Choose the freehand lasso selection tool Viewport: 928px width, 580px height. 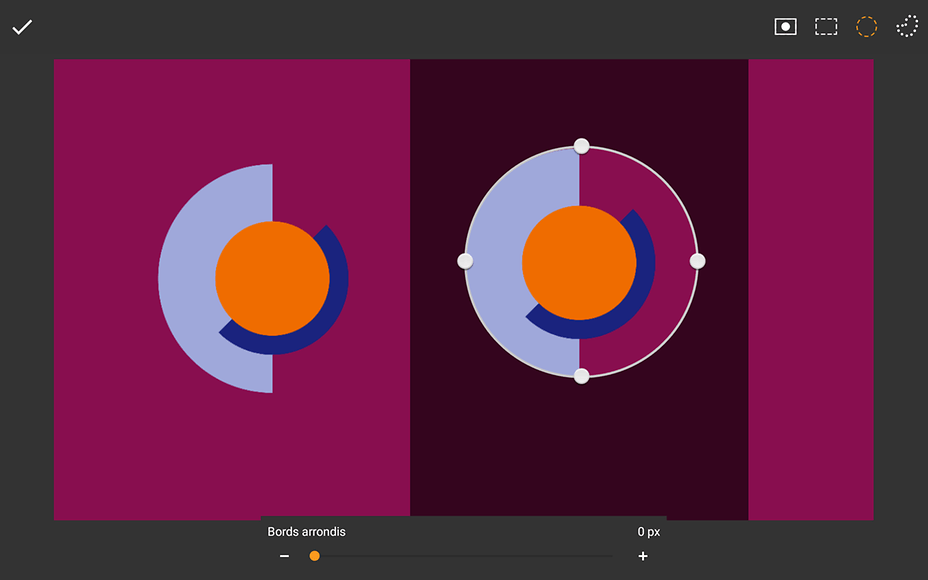[x=907, y=27]
